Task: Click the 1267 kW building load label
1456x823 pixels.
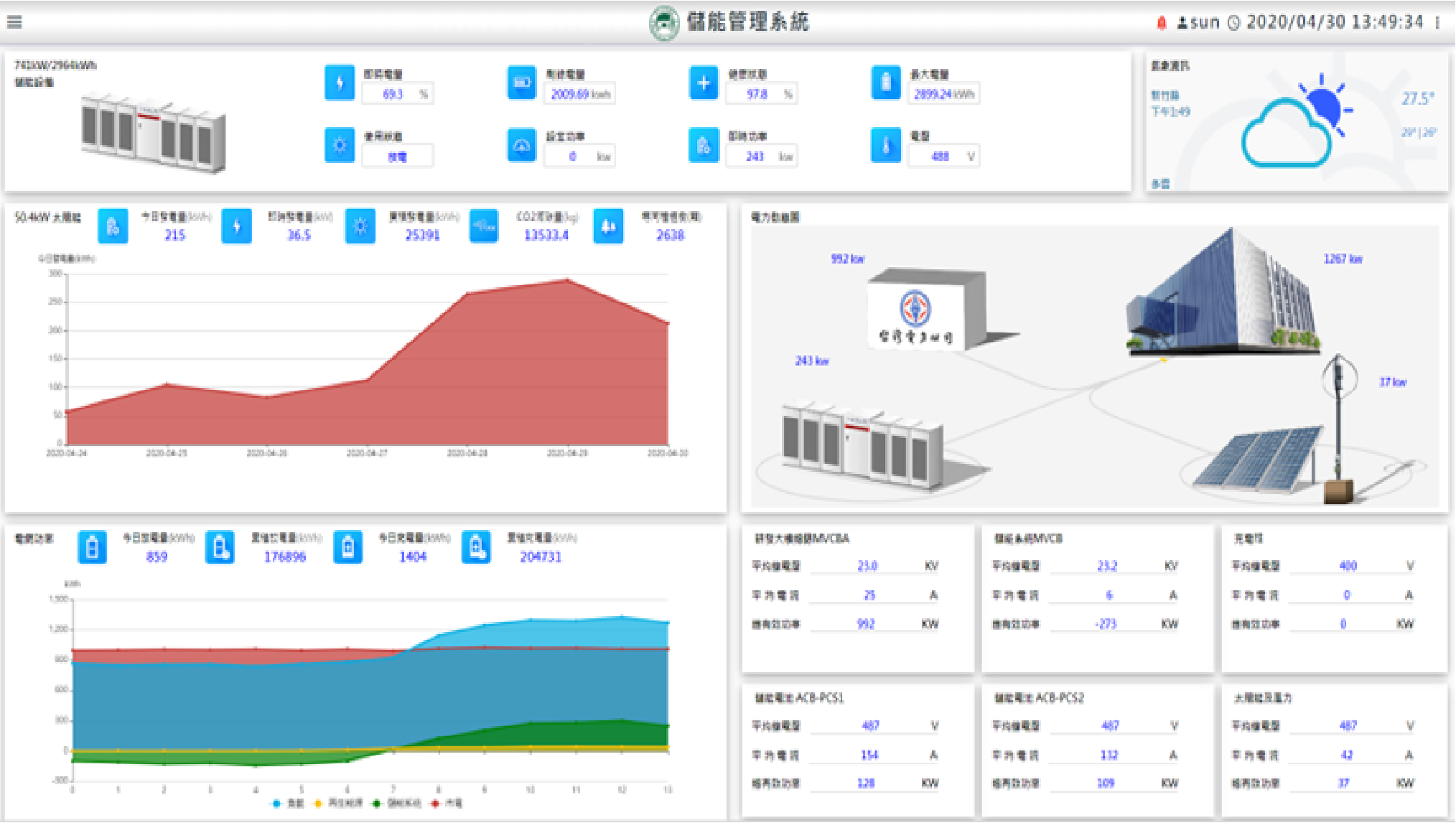Action: tap(1343, 259)
